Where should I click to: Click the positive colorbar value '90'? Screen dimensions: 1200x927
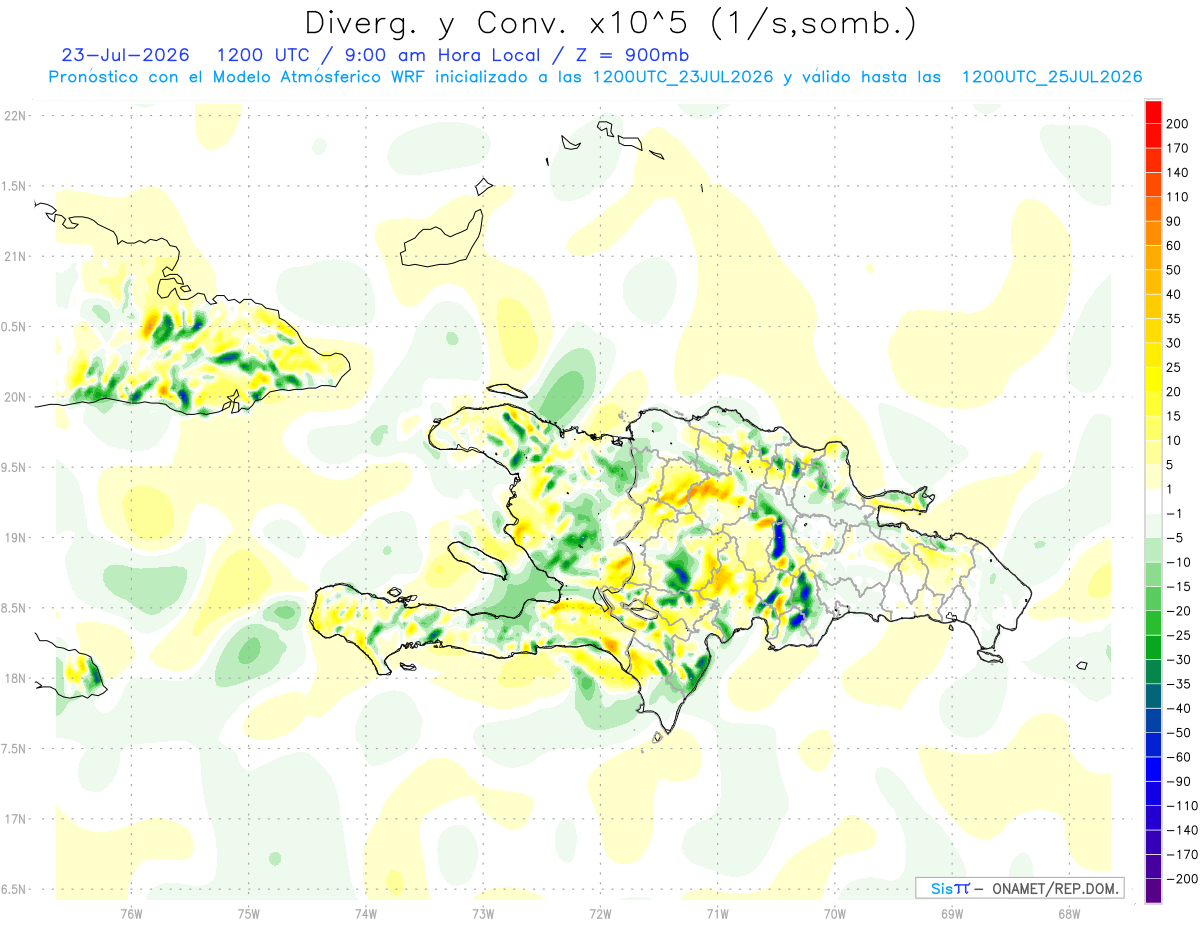click(1174, 221)
